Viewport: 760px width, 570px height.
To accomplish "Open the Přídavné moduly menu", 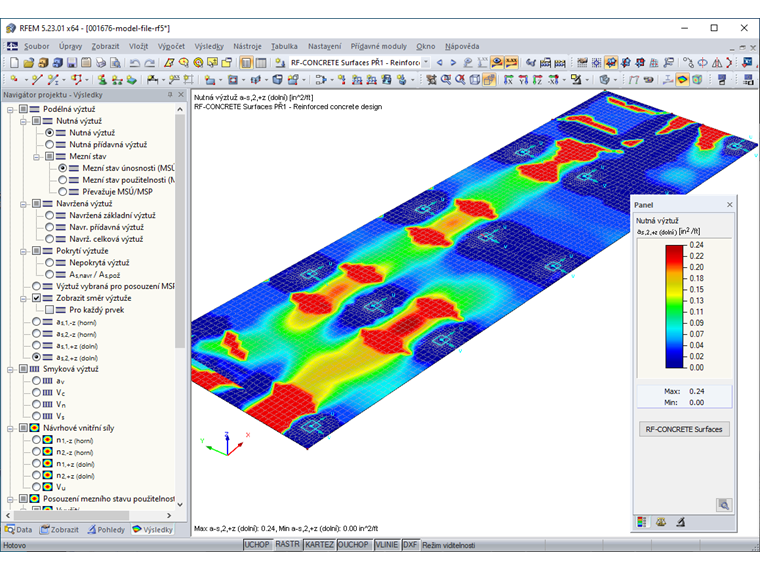I will click(379, 46).
